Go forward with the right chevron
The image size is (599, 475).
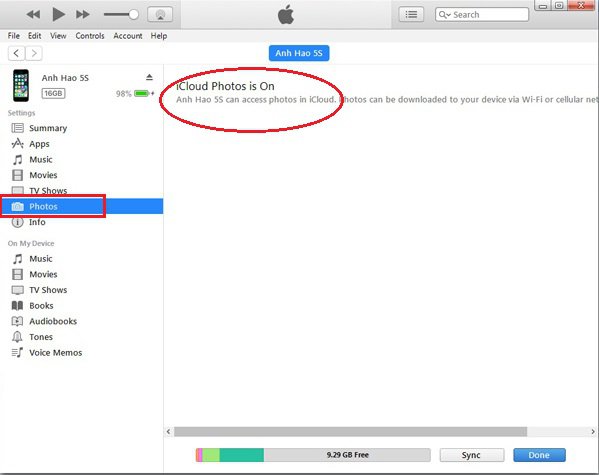(x=34, y=53)
